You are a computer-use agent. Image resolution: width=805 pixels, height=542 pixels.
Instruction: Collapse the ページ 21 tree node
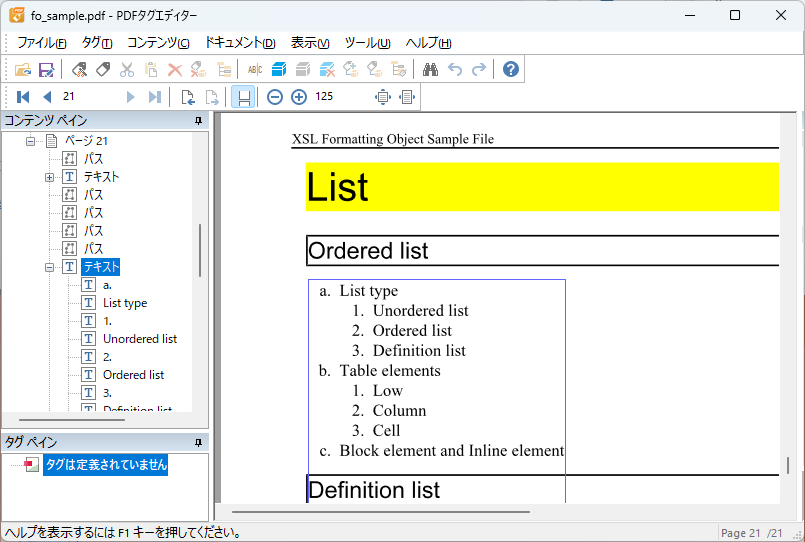tap(31, 141)
